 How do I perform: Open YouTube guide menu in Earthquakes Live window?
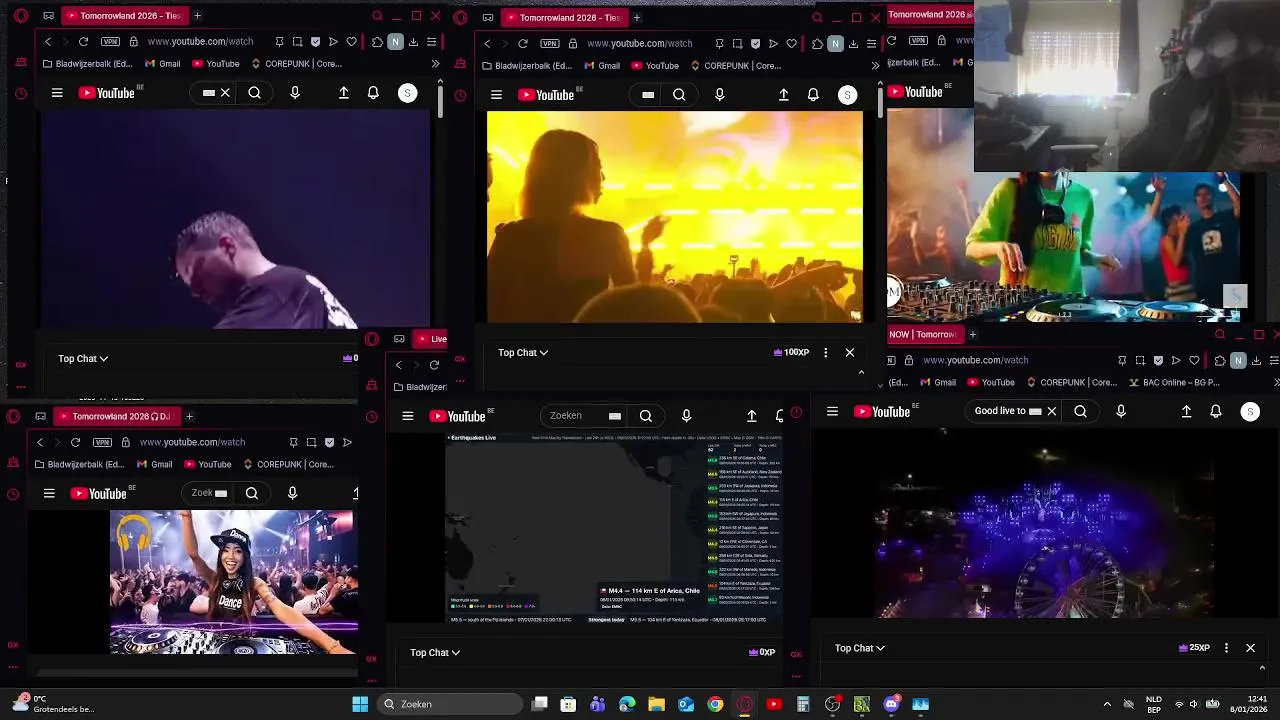407,416
